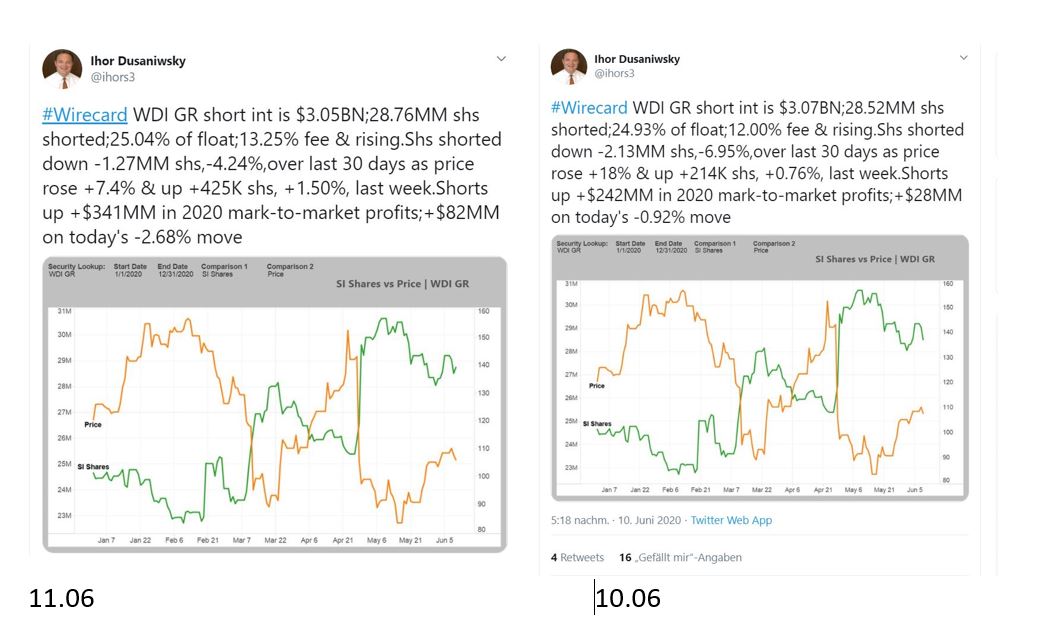The image size is (1037, 635).
Task: Open the more-options chevron on the 25.04% float tweet
Action: pos(501,59)
